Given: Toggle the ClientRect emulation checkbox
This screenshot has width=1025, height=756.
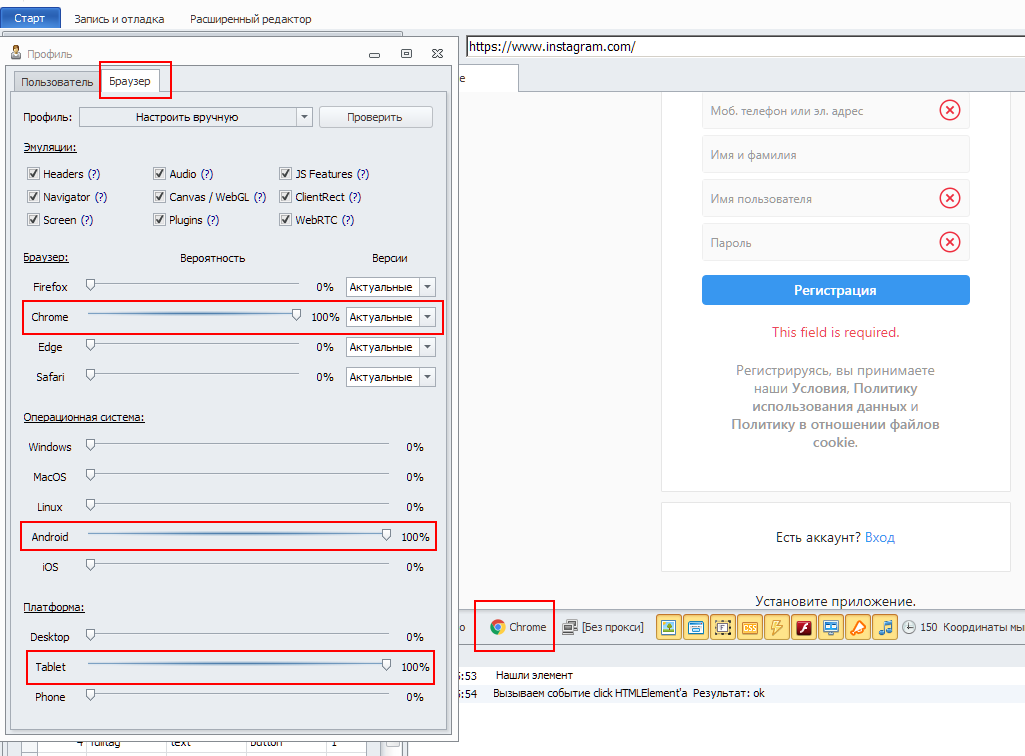Looking at the screenshot, I should point(285,196).
